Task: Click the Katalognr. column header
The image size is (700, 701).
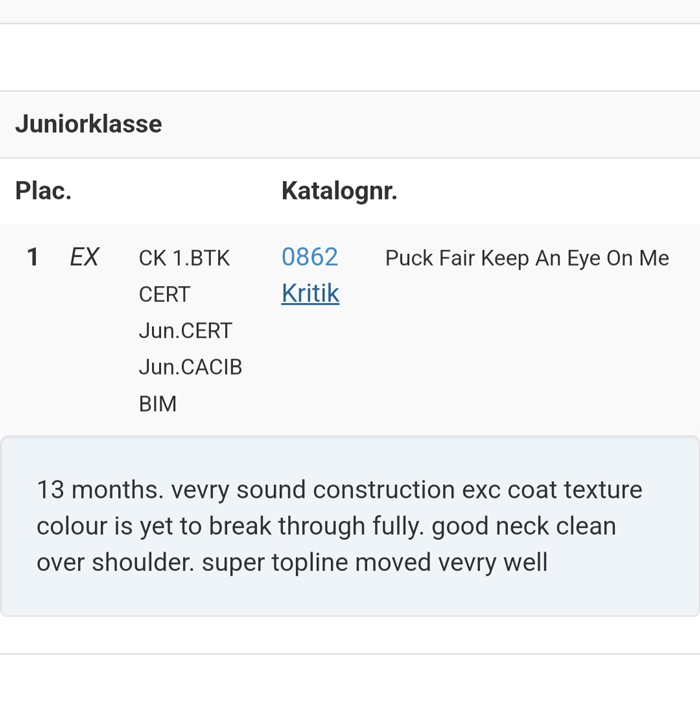Action: coord(339,191)
